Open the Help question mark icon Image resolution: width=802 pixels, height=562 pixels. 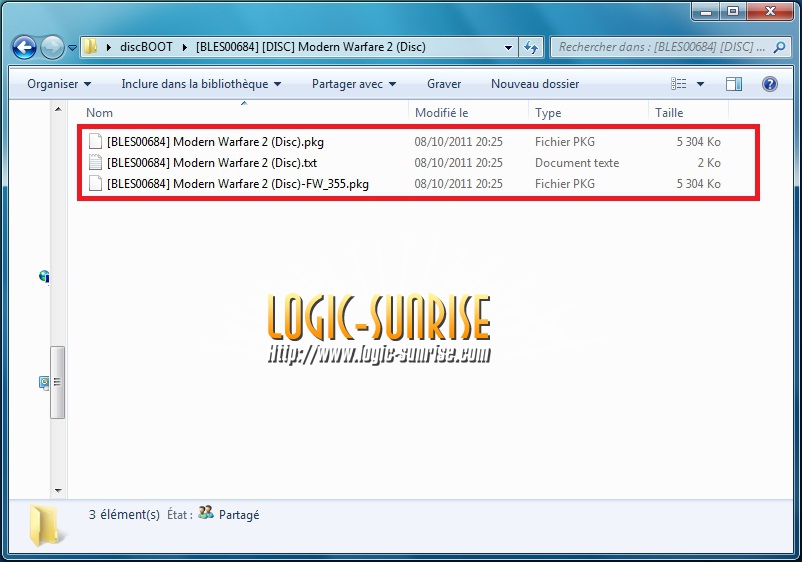769,84
